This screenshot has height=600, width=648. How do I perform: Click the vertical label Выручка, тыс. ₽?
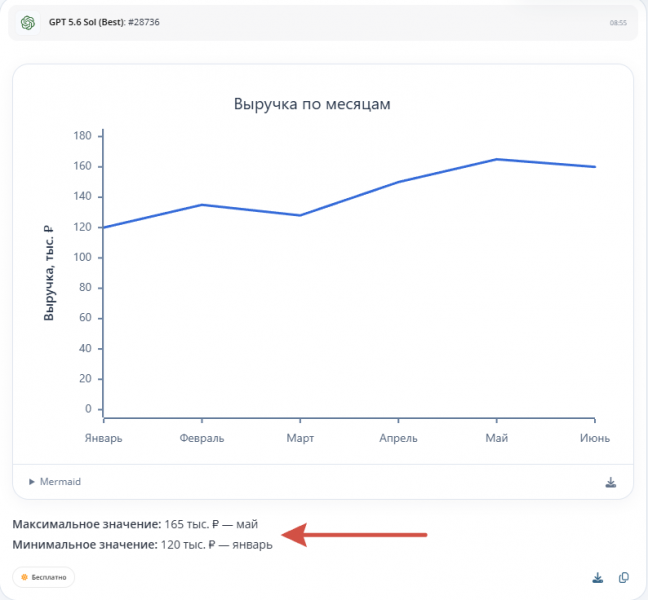tap(49, 273)
